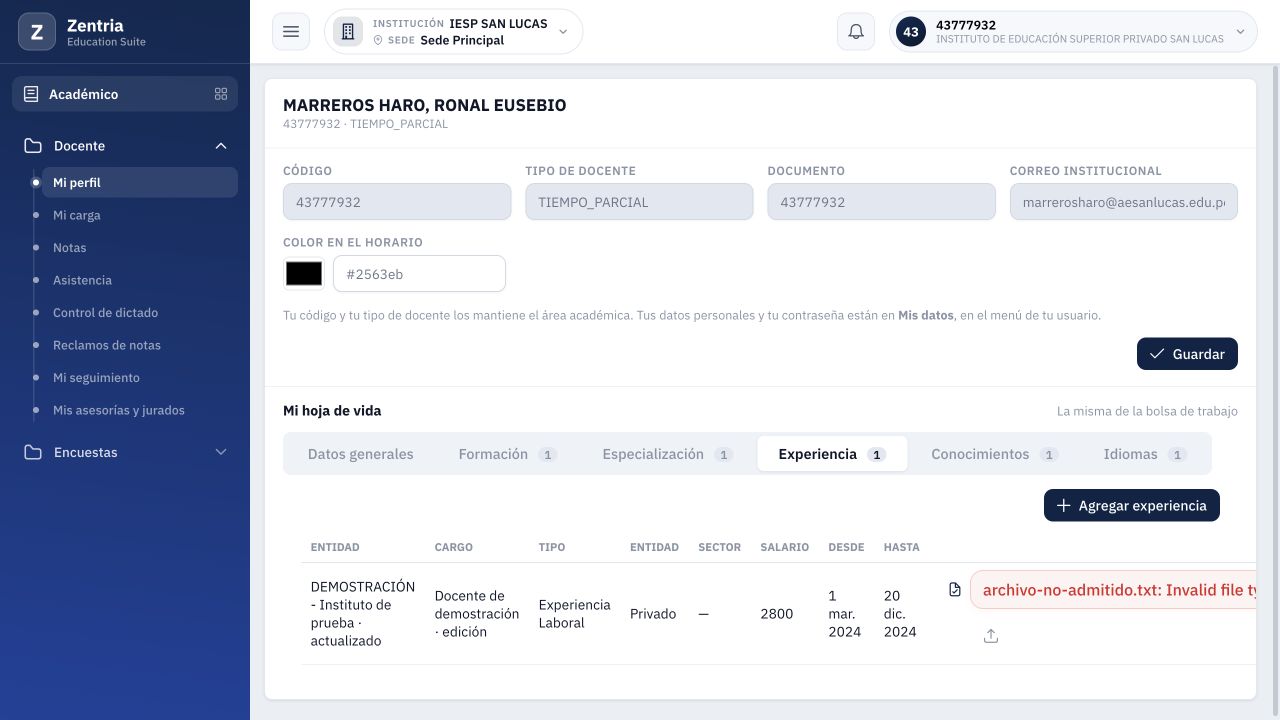Click La misma de la bolsa de trabajo

tap(1147, 411)
